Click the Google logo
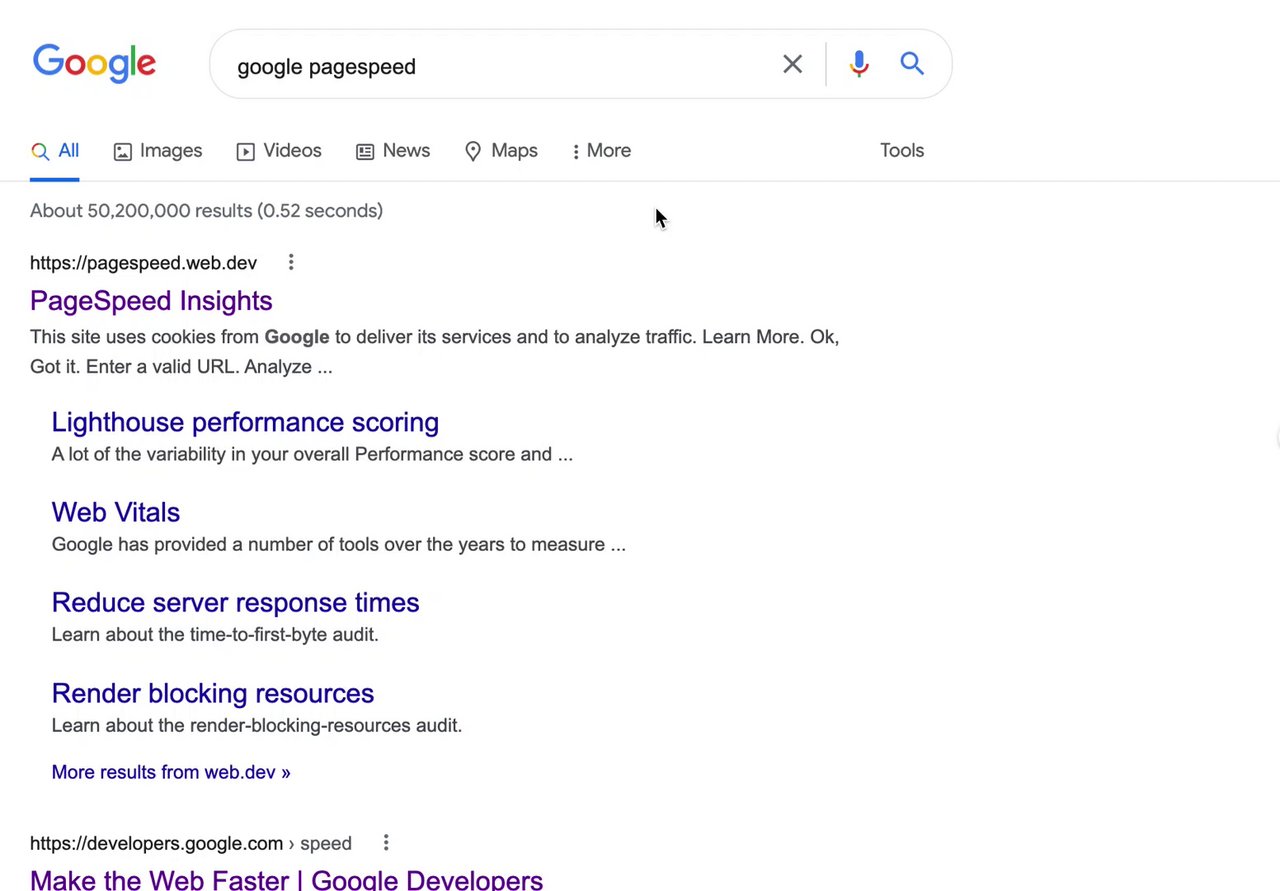Screen dimensions: 1280x891 (x=94, y=64)
